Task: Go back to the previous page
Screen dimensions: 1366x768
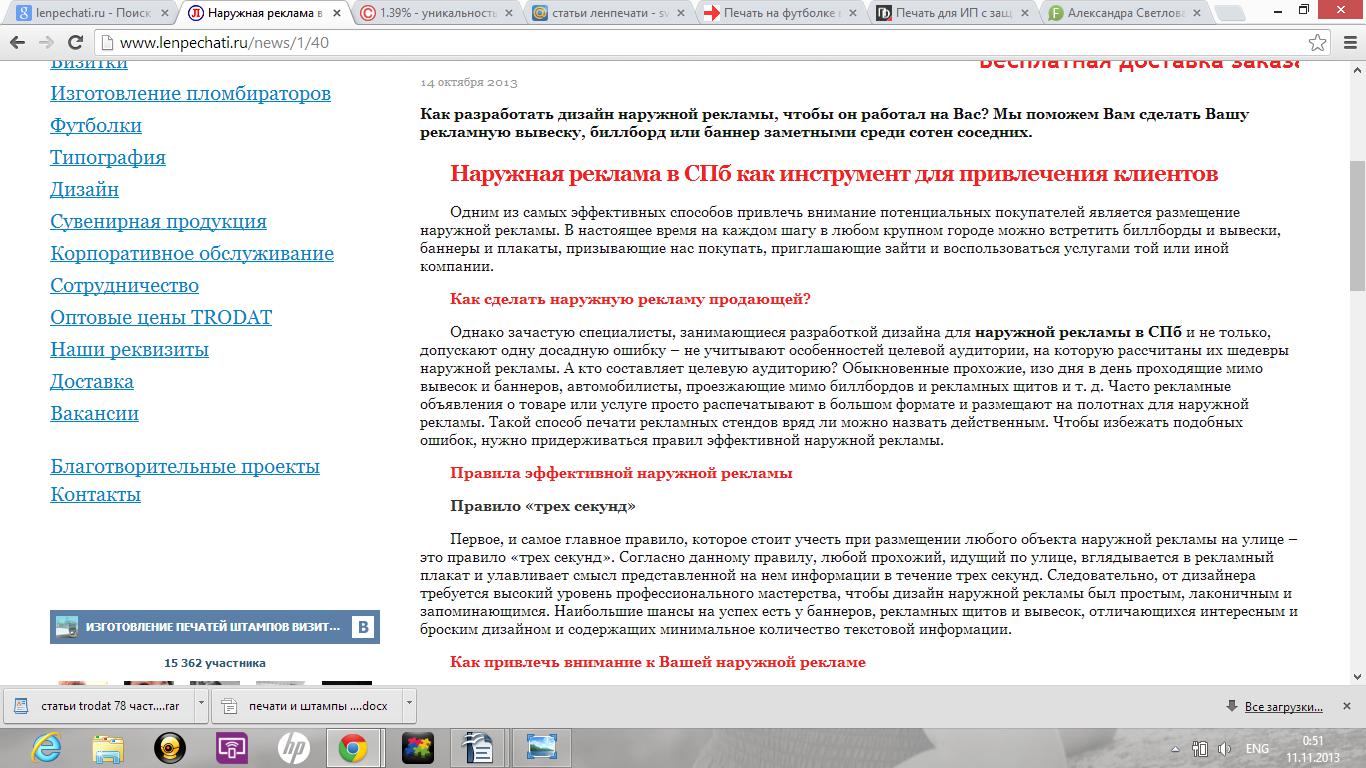Action: point(18,43)
